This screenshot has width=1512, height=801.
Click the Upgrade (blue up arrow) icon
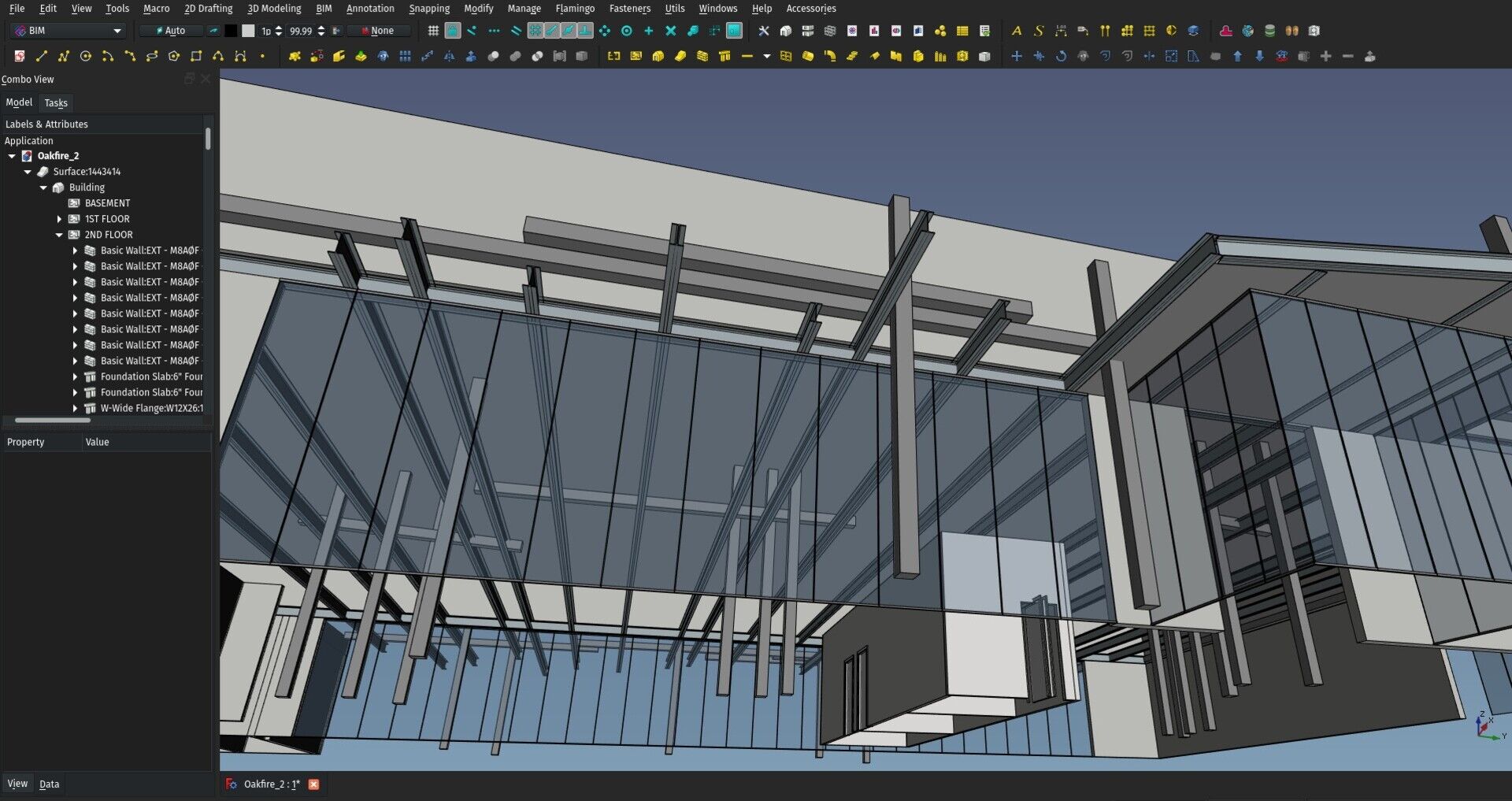click(x=1237, y=56)
